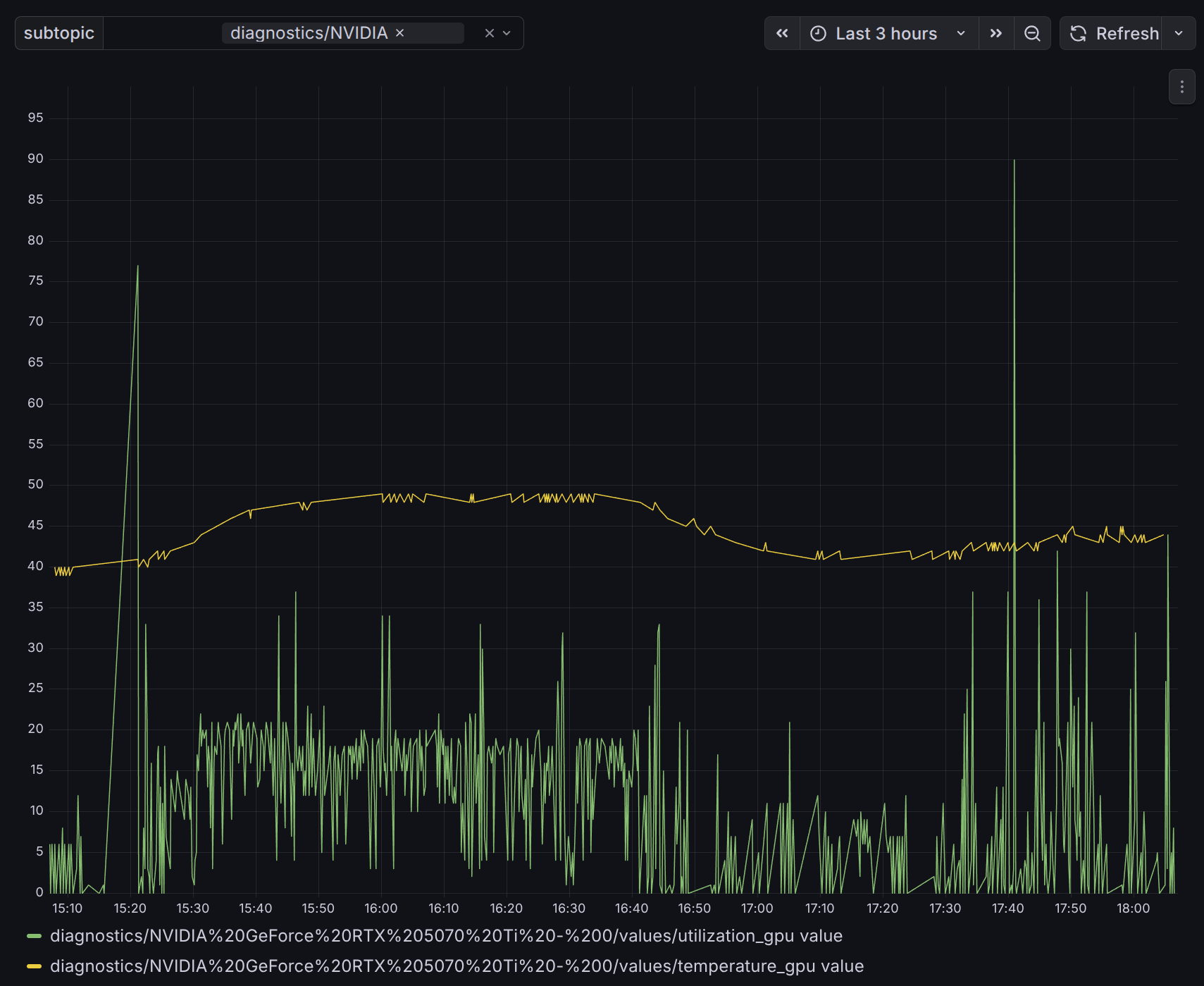
Task: Shift time range back with left double-arrow
Action: click(781, 32)
